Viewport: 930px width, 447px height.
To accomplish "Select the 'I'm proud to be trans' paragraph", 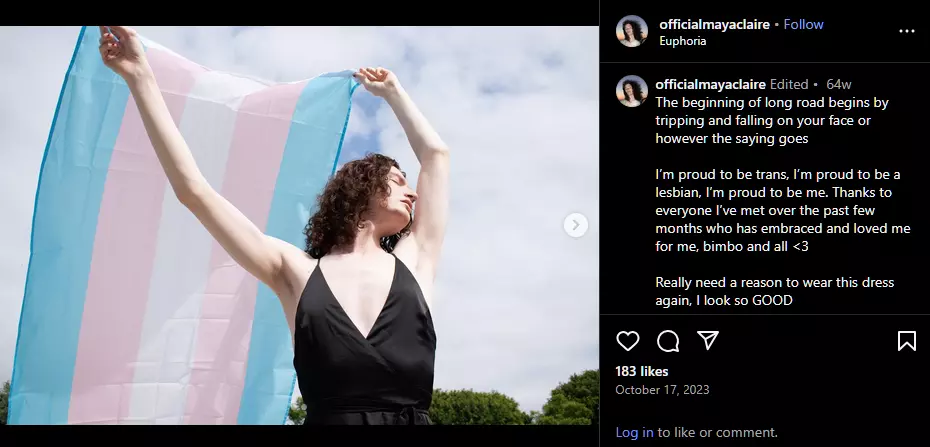I will tap(782, 210).
